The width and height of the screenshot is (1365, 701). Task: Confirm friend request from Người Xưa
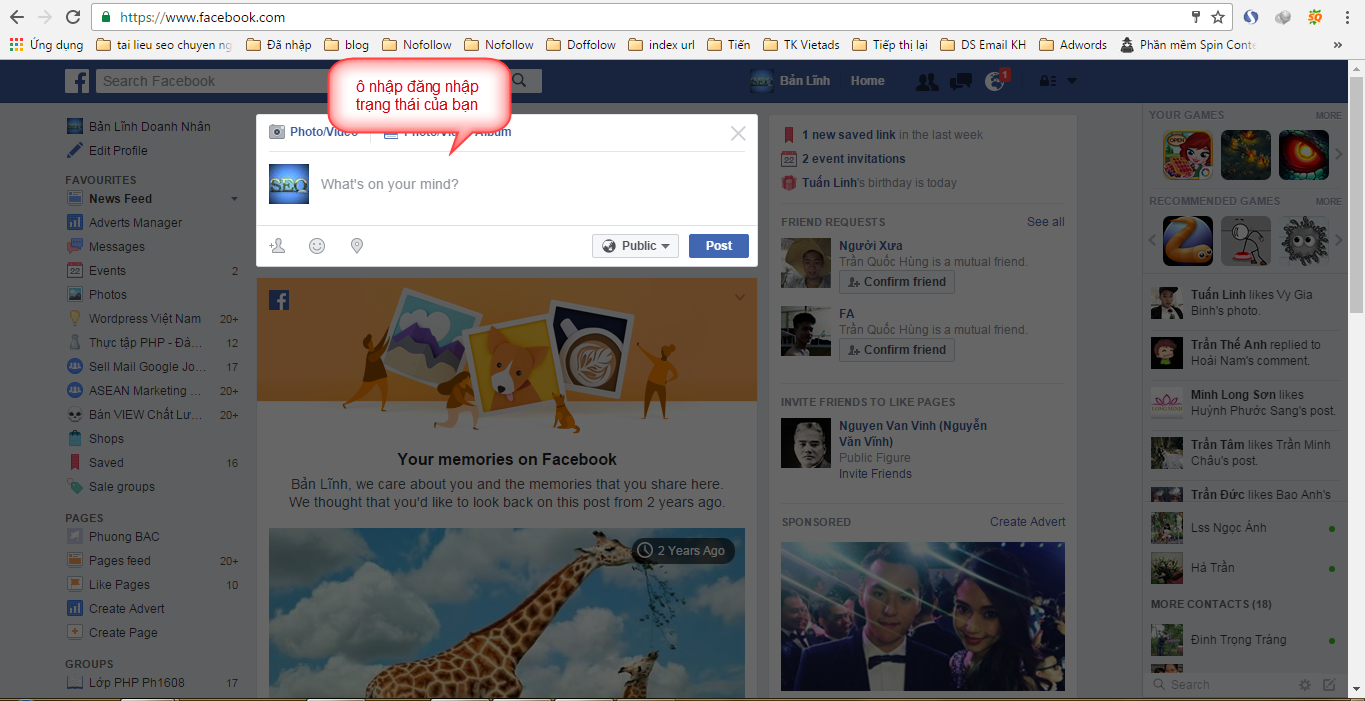coord(896,281)
